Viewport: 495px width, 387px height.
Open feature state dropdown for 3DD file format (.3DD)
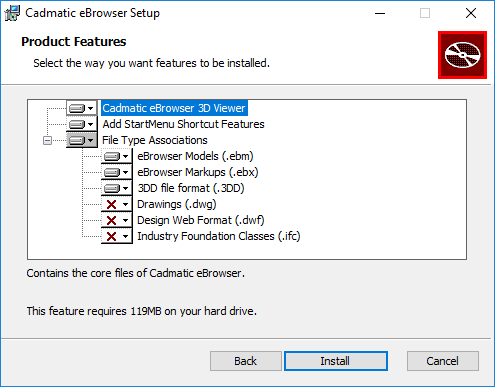click(x=117, y=188)
